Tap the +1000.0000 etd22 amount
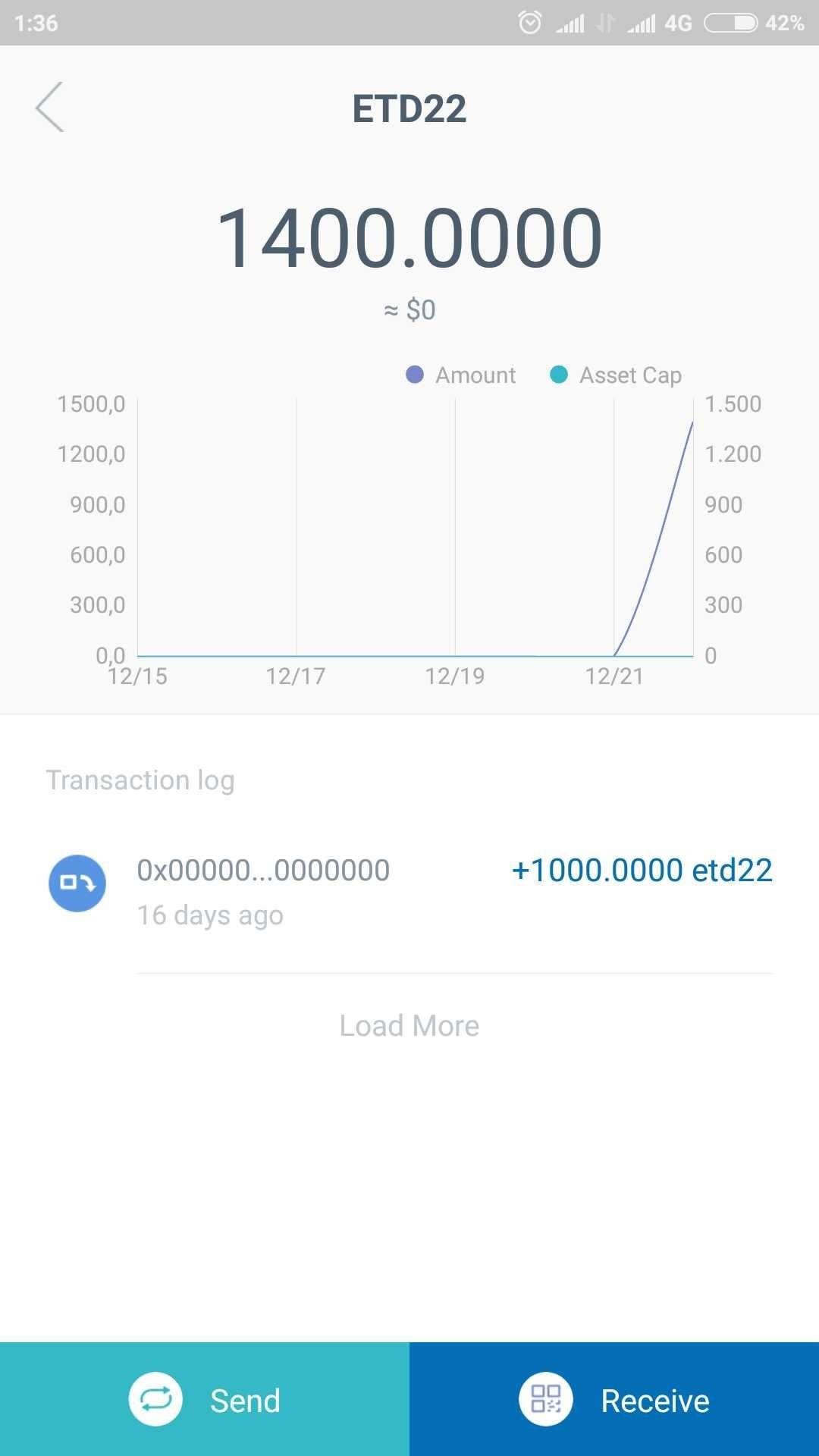The image size is (819, 1456). (x=642, y=871)
